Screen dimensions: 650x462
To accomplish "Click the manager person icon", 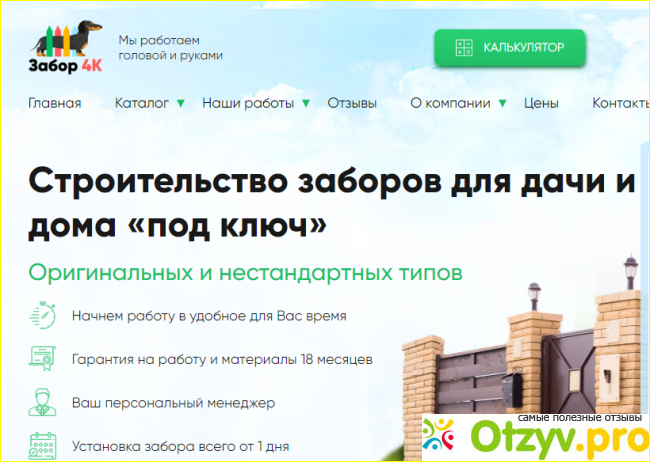I will pos(43,401).
